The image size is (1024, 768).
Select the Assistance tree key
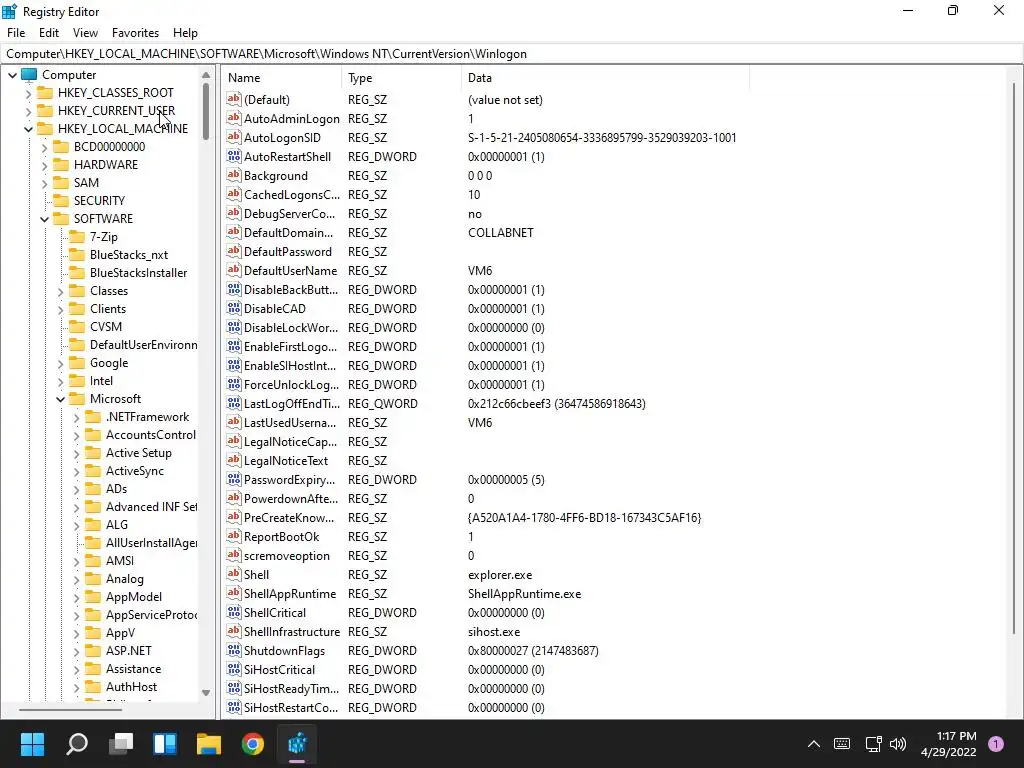click(x=133, y=669)
